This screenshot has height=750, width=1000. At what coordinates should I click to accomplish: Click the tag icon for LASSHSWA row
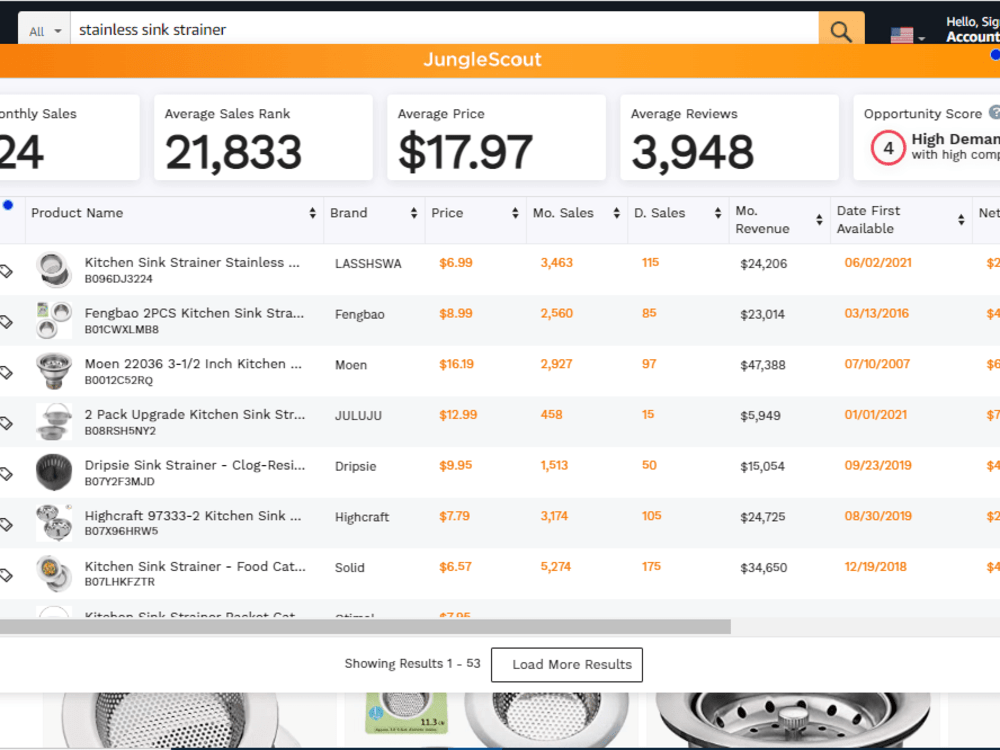pyautogui.click(x=6, y=271)
